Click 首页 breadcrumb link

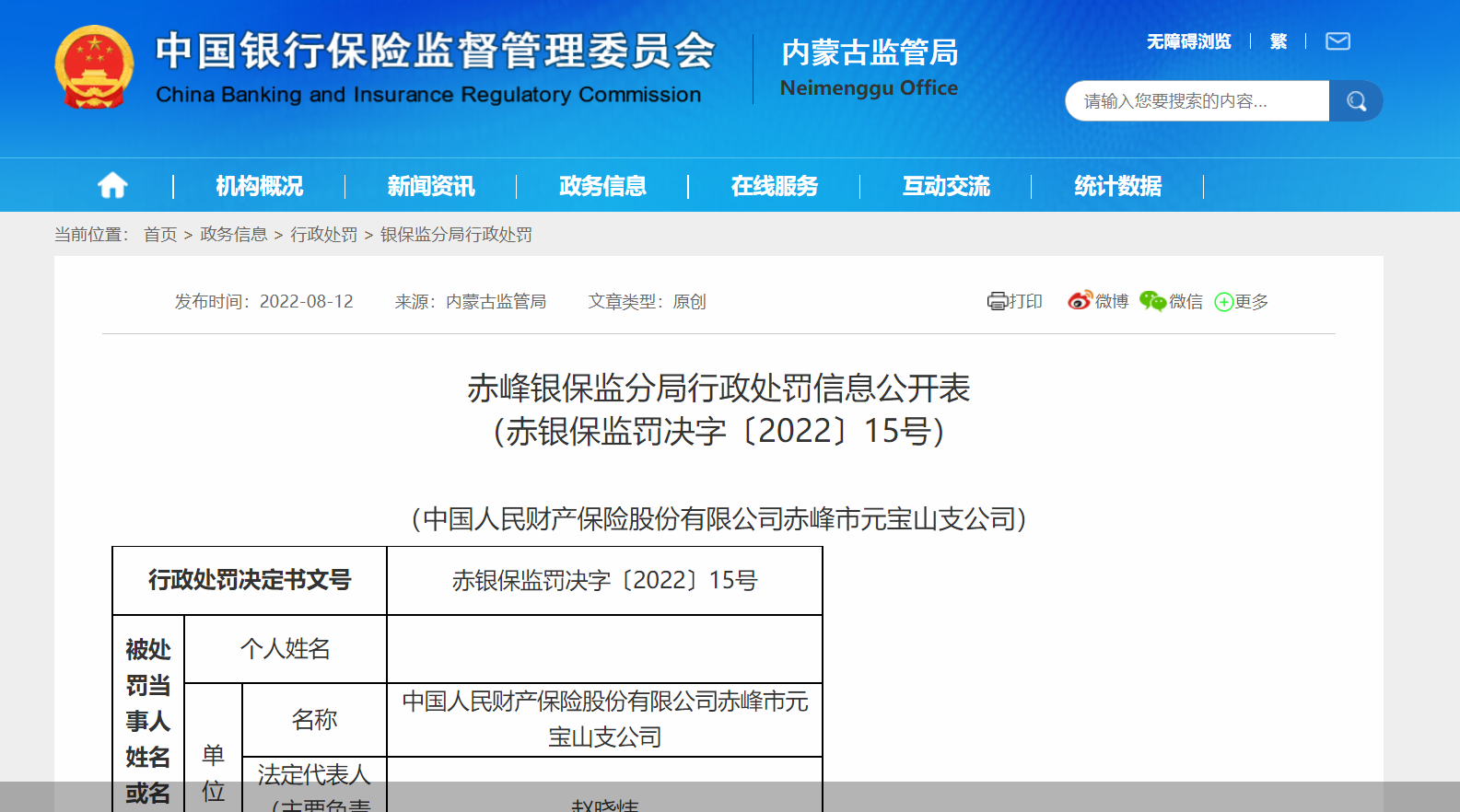[160, 235]
